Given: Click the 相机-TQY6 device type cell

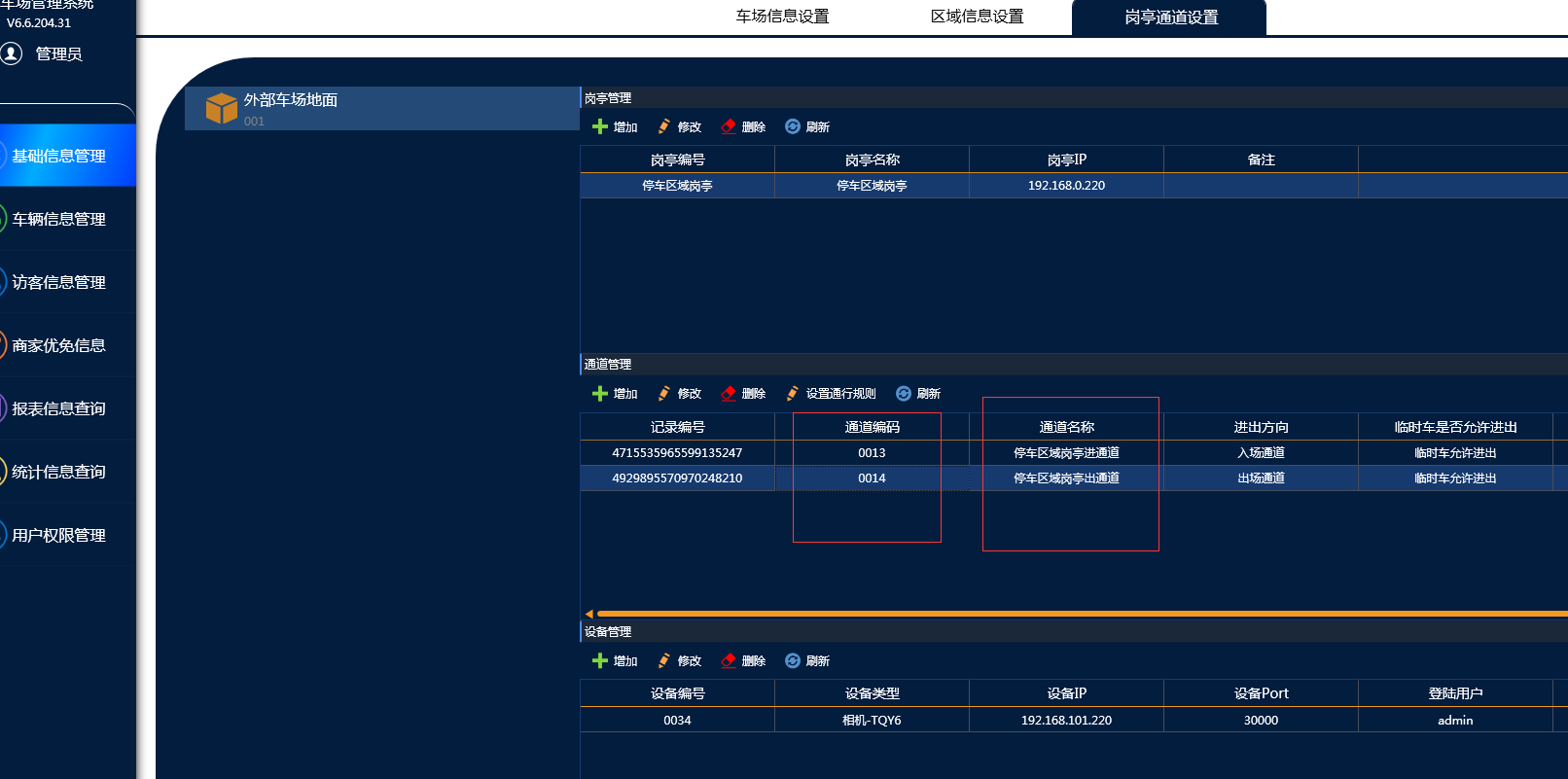Looking at the screenshot, I should pos(873,720).
